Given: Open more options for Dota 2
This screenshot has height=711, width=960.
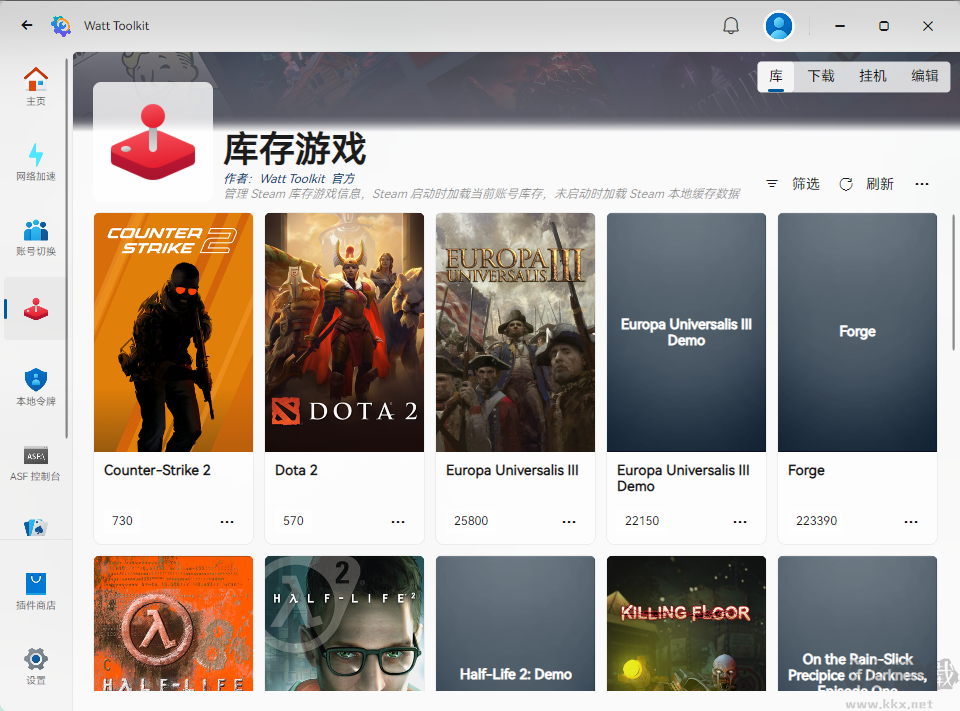Looking at the screenshot, I should click(398, 521).
